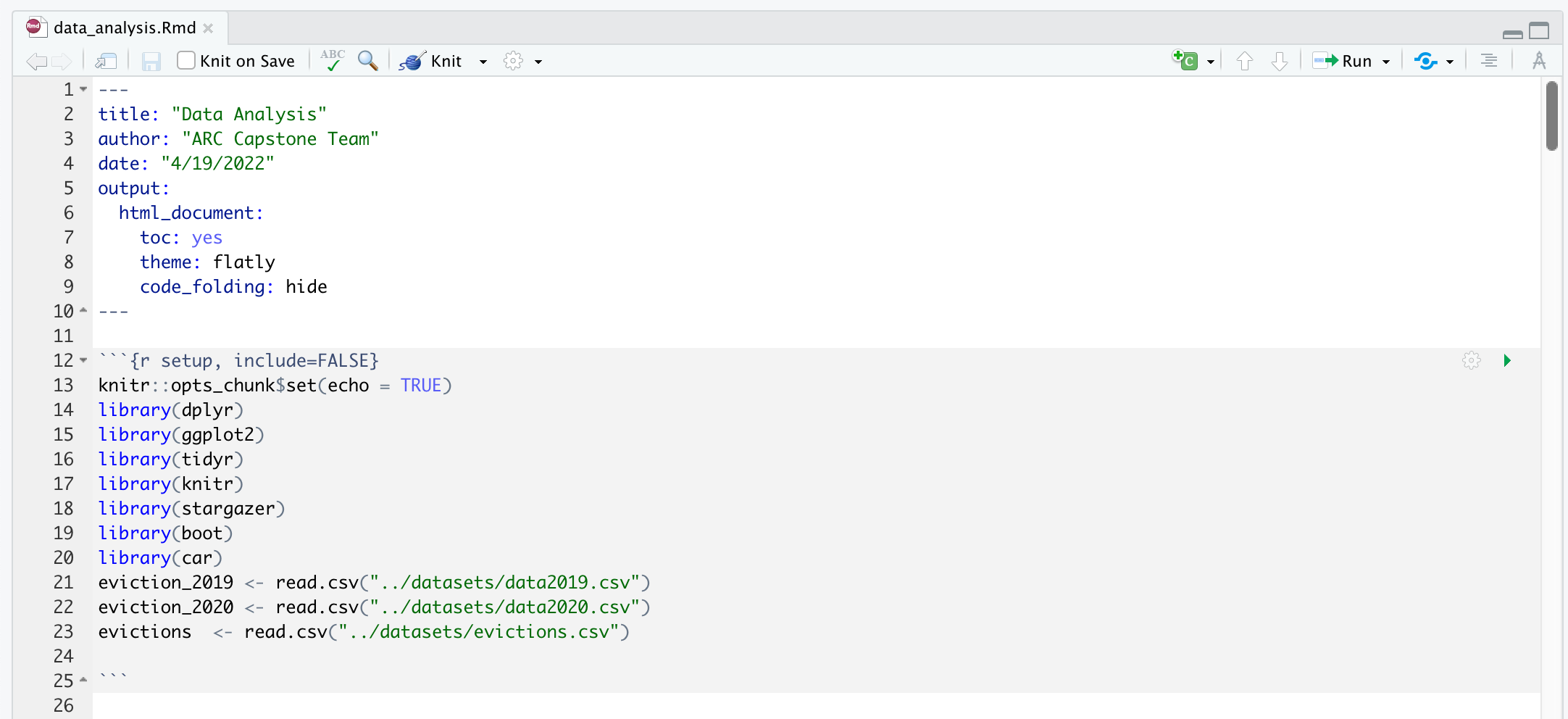Open Find/Replace magnifier

click(368, 61)
